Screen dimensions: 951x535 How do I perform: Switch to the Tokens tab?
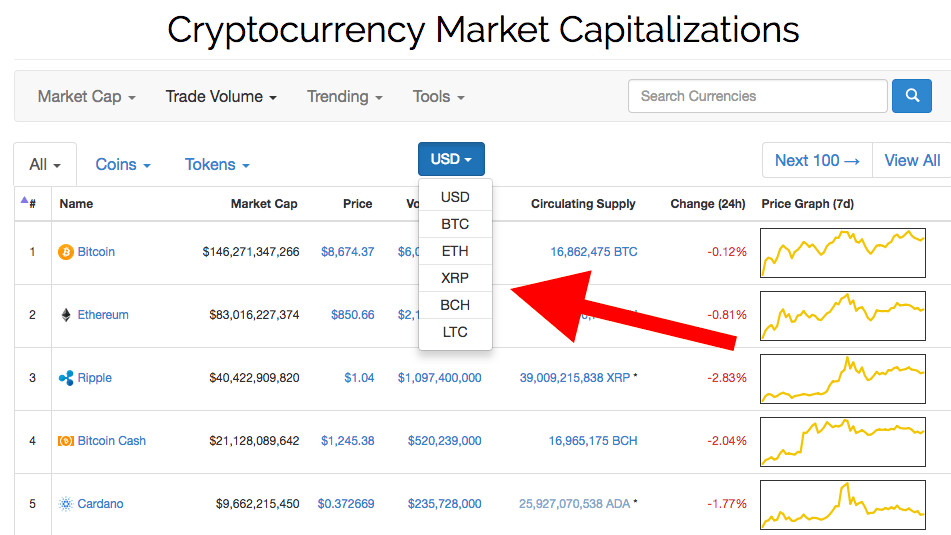pyautogui.click(x=217, y=165)
